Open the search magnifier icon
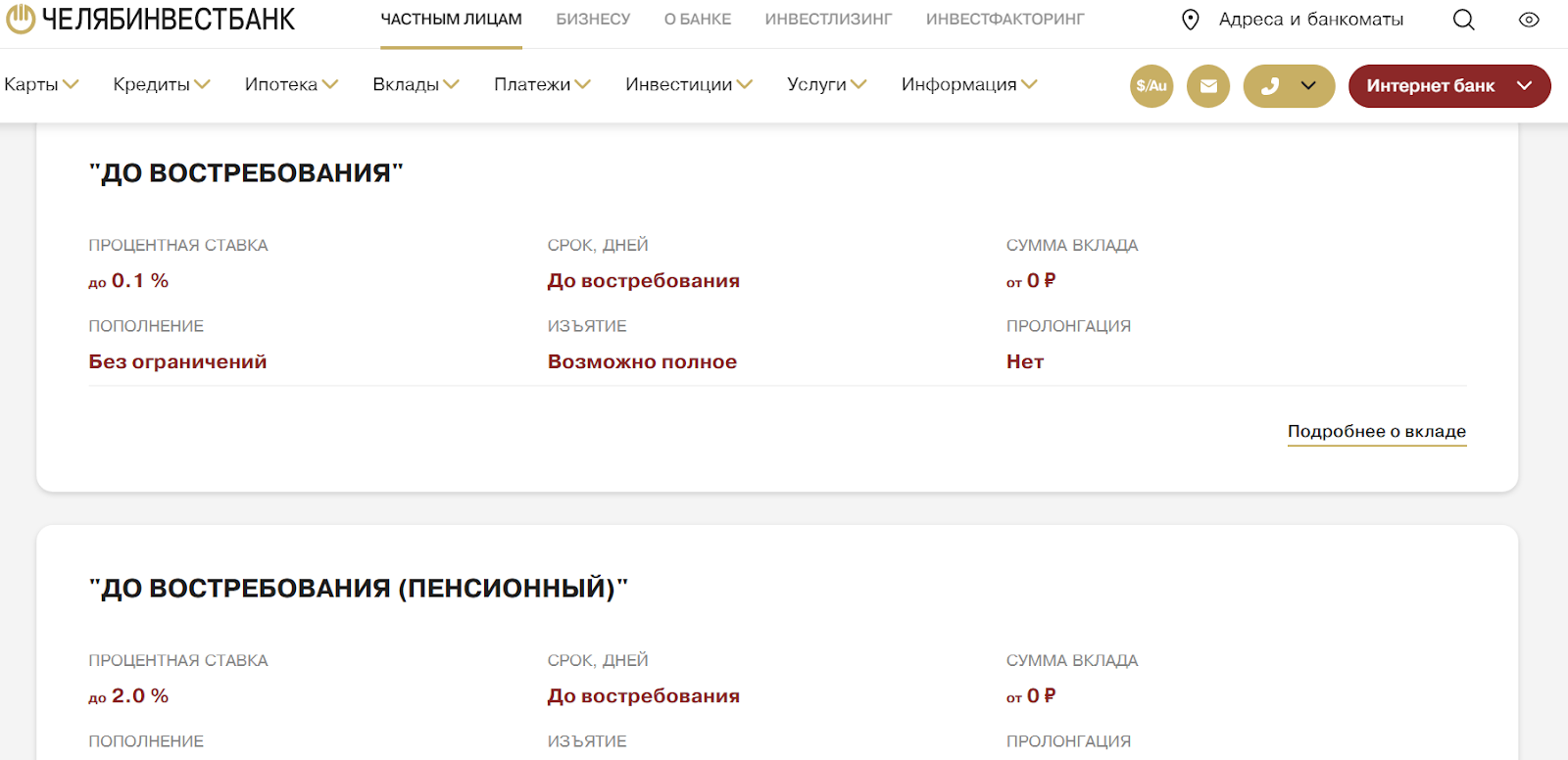 [x=1463, y=20]
